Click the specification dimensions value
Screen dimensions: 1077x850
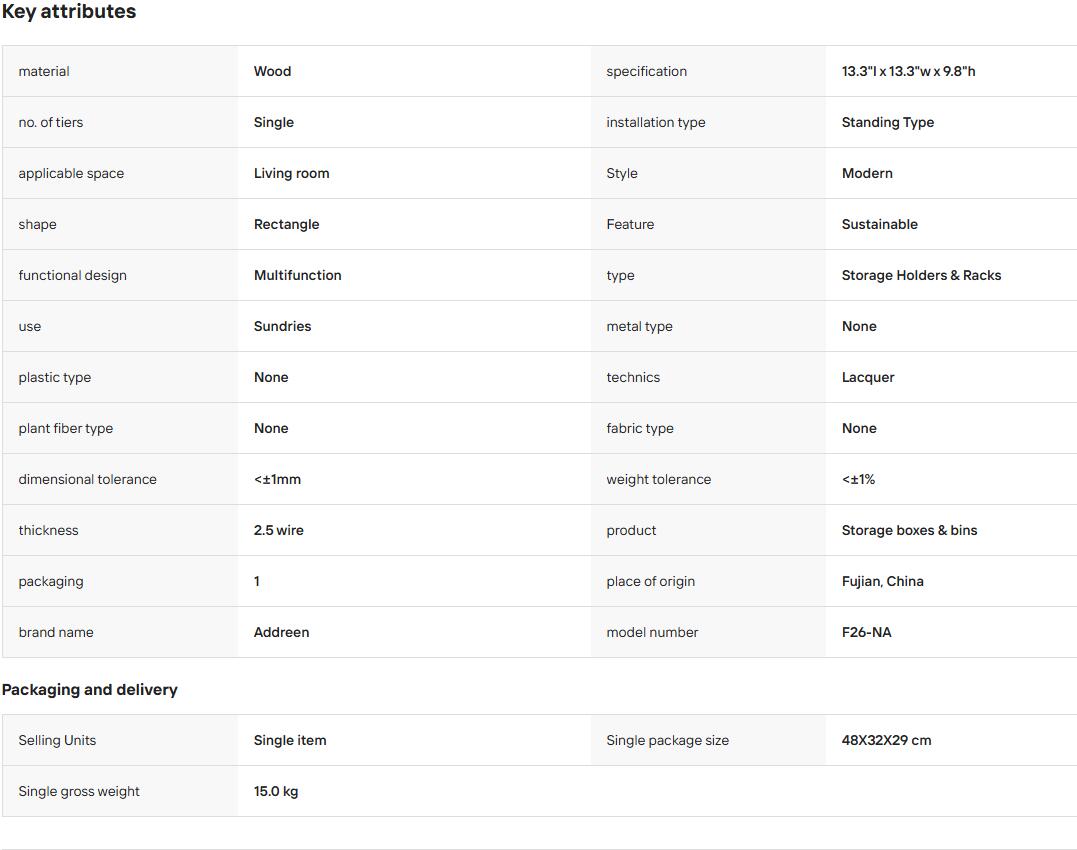click(909, 71)
